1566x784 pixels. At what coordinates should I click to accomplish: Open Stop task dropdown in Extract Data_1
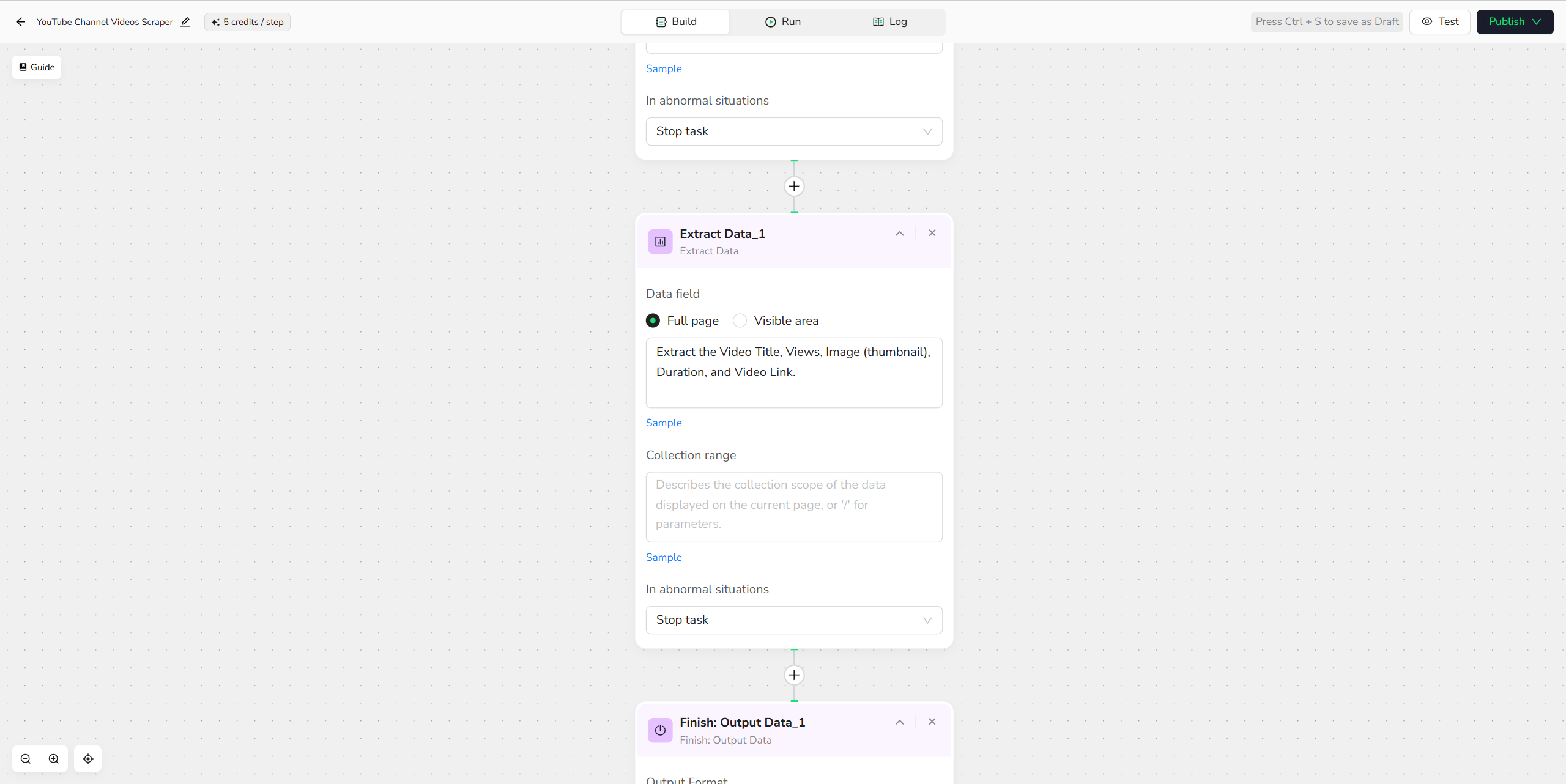[x=793, y=620]
